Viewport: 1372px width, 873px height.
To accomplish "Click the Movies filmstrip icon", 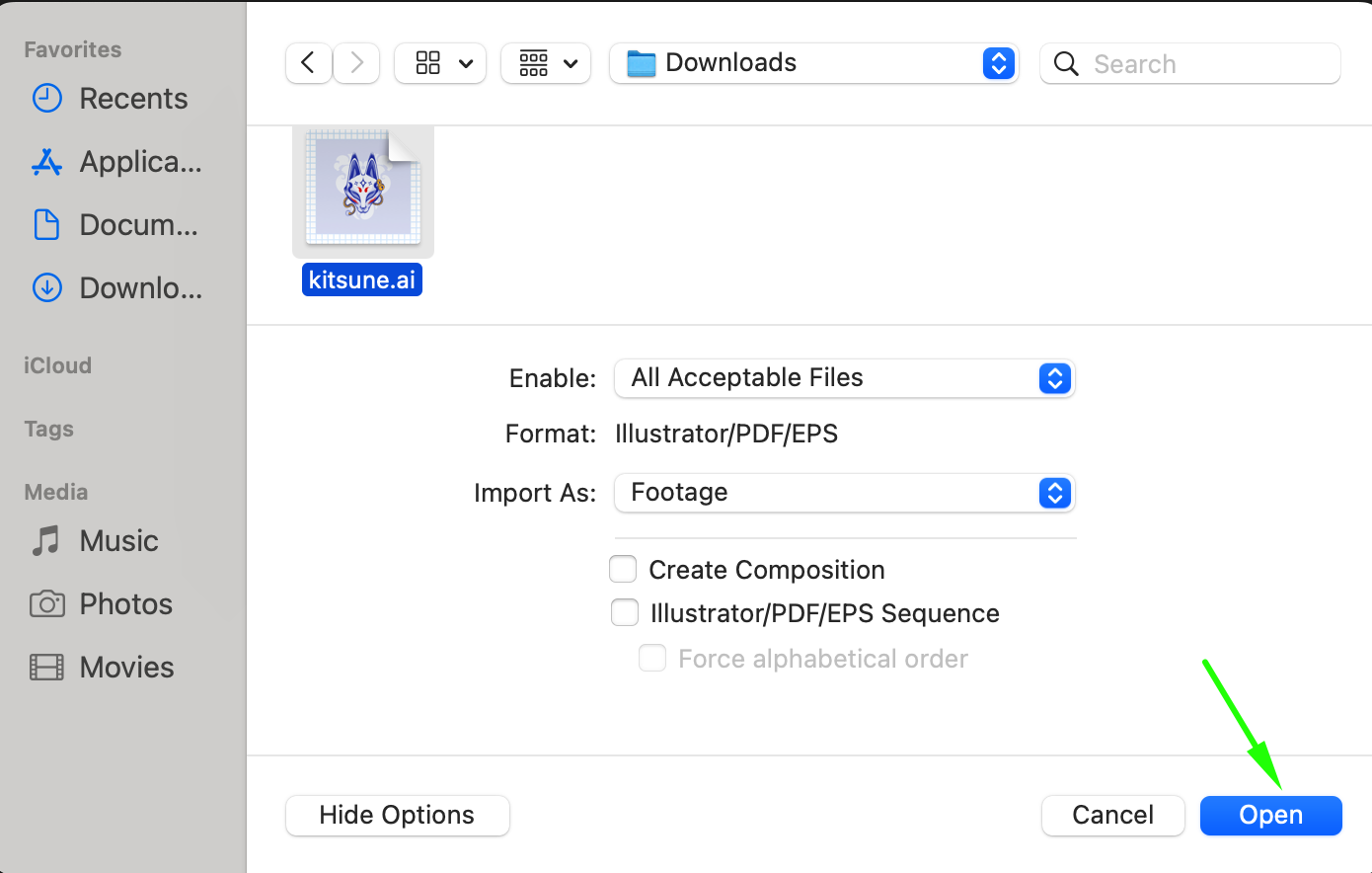I will (46, 668).
